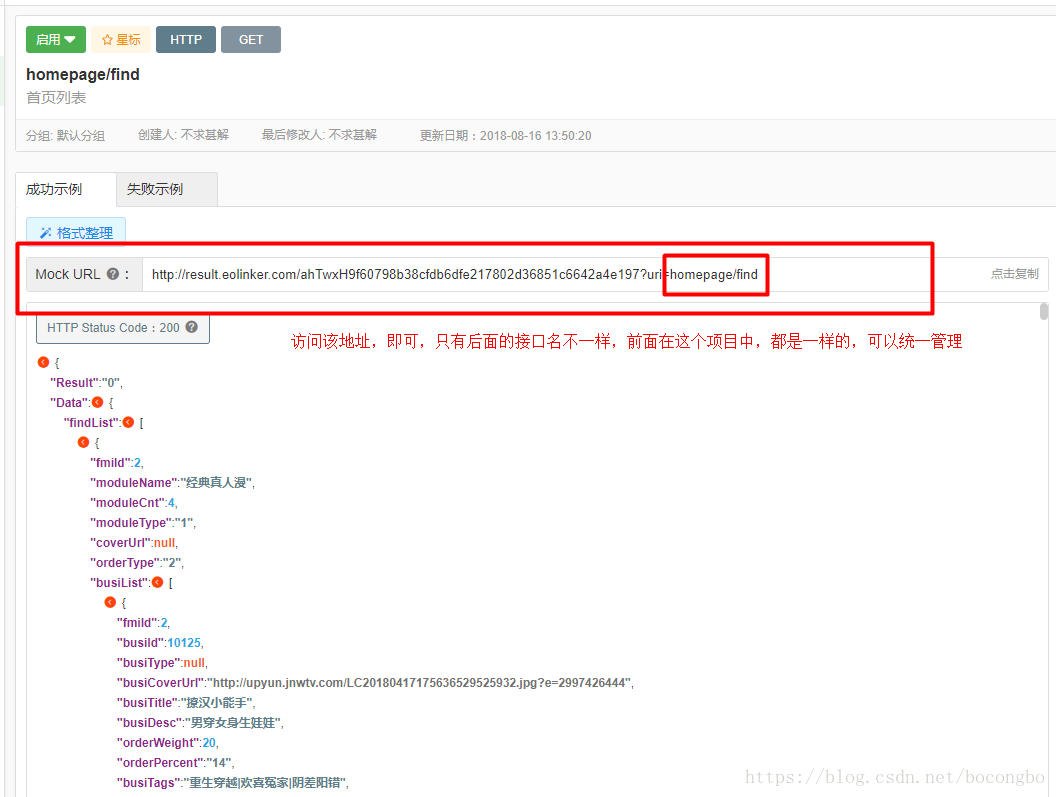1056x797 pixels.
Task: Switch to the 失败示例 tab
Action: 155,189
